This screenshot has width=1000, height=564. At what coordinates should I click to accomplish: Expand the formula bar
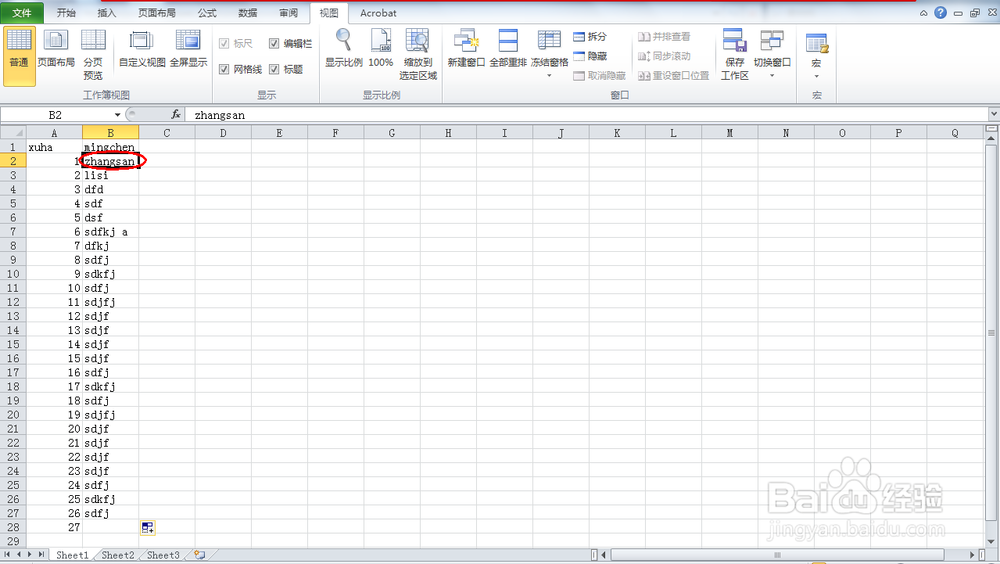point(994,114)
